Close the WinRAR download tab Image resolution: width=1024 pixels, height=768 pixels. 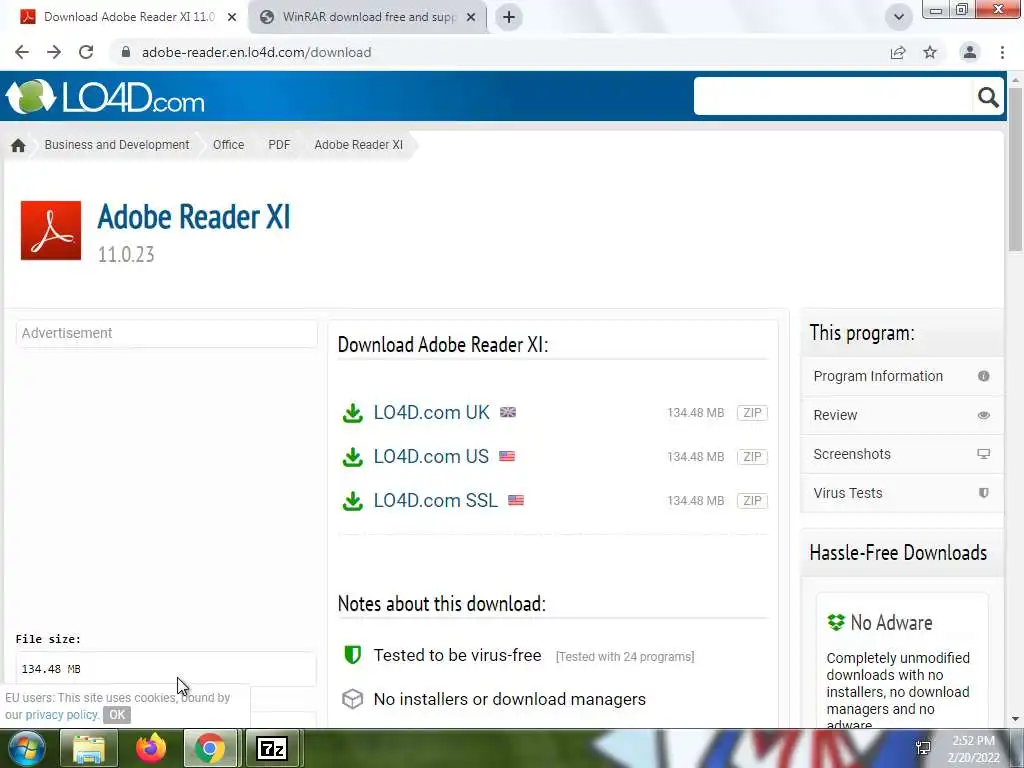tap(471, 18)
